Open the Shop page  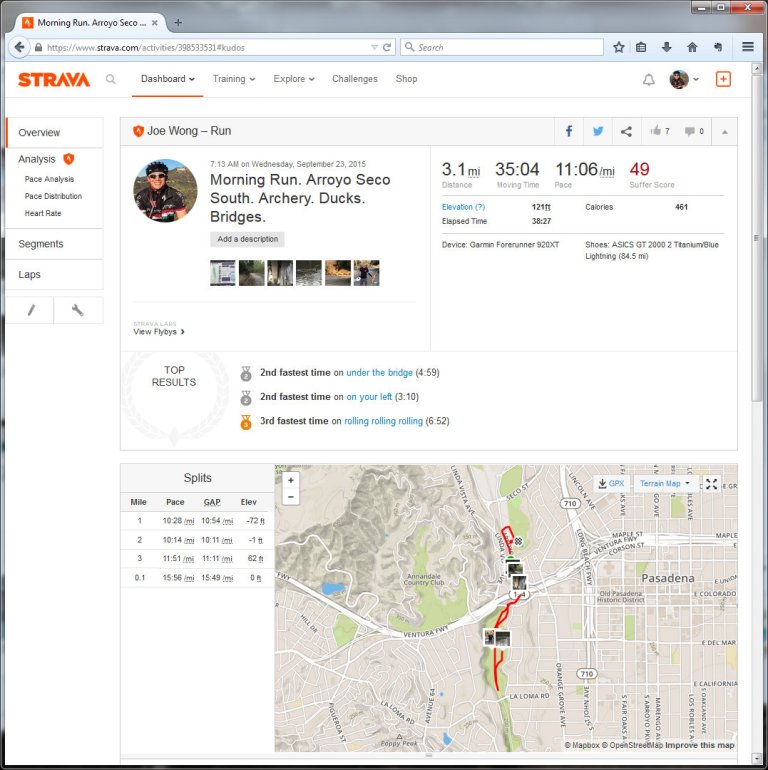point(406,79)
